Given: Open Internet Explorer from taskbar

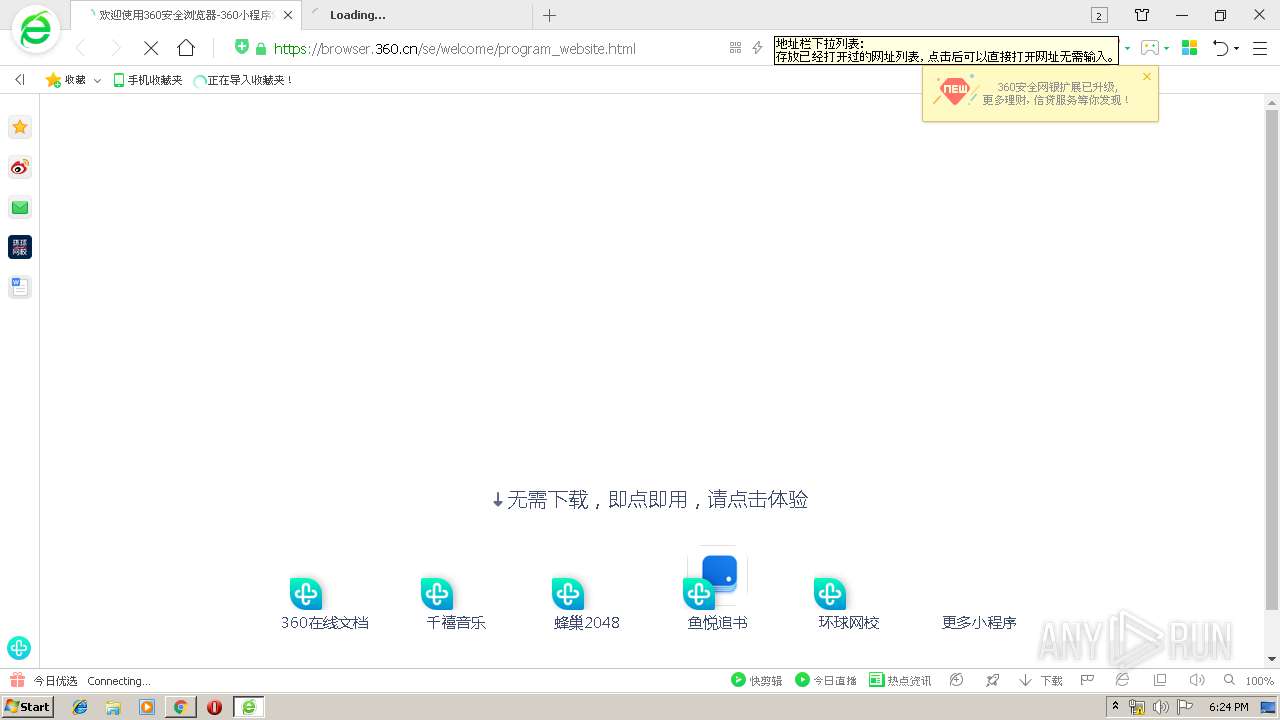Looking at the screenshot, I should coord(80,707).
